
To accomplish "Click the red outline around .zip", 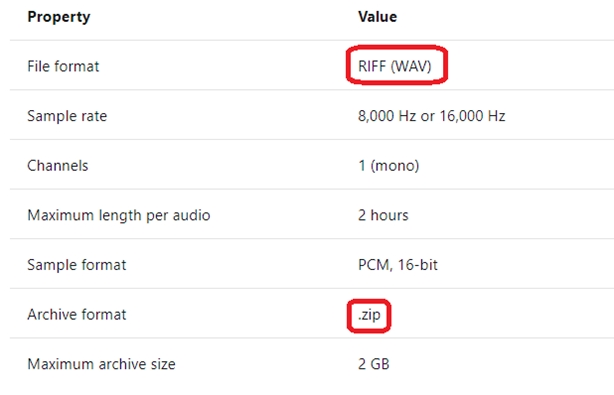I will click(x=369, y=316).
